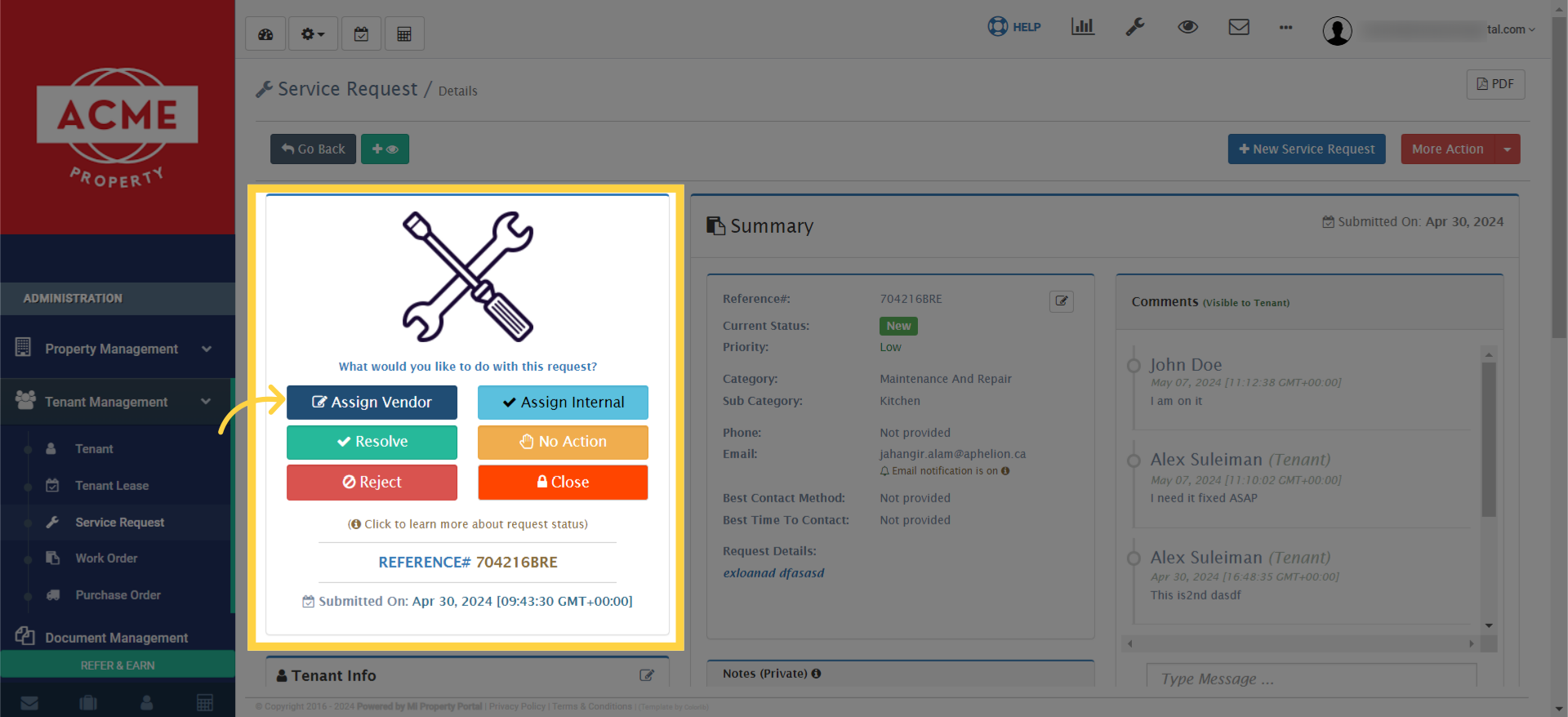
Task: Click comments vertical scrollbar thumb
Action: [x=1489, y=439]
